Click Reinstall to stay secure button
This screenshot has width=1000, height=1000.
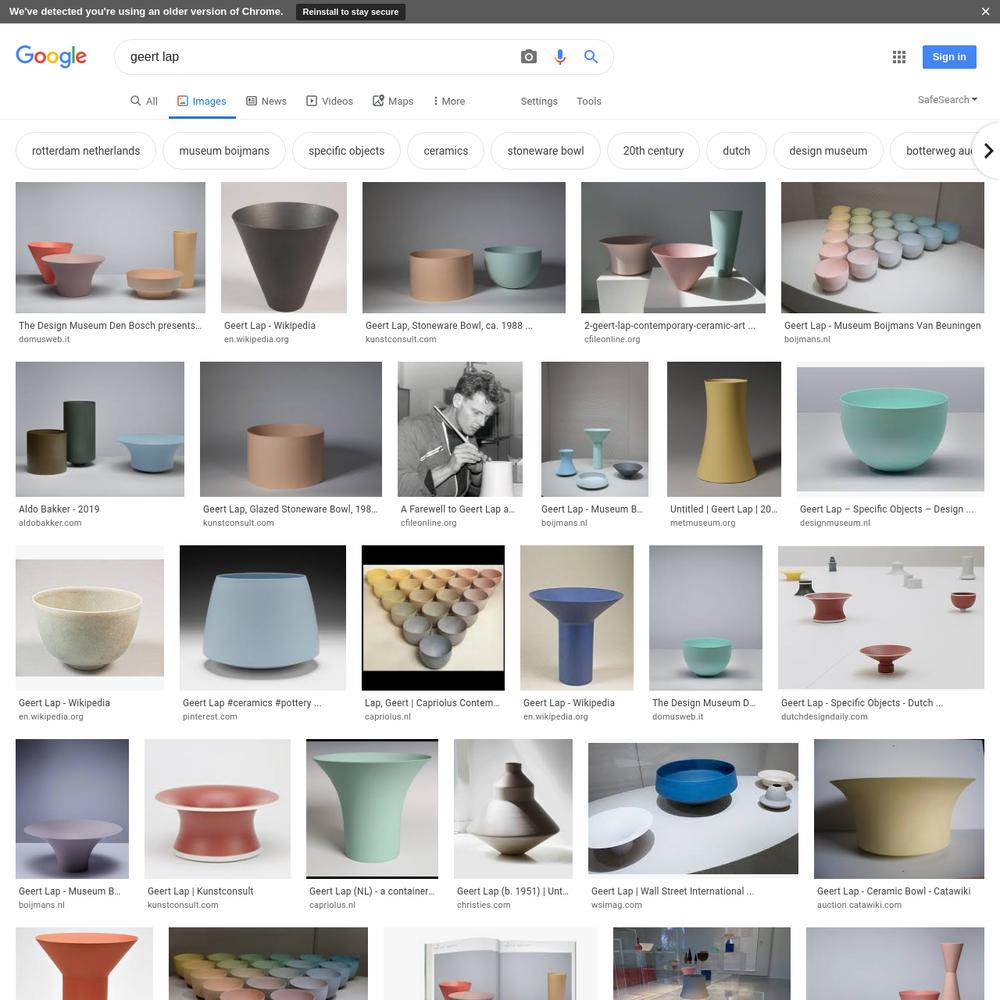coord(350,11)
